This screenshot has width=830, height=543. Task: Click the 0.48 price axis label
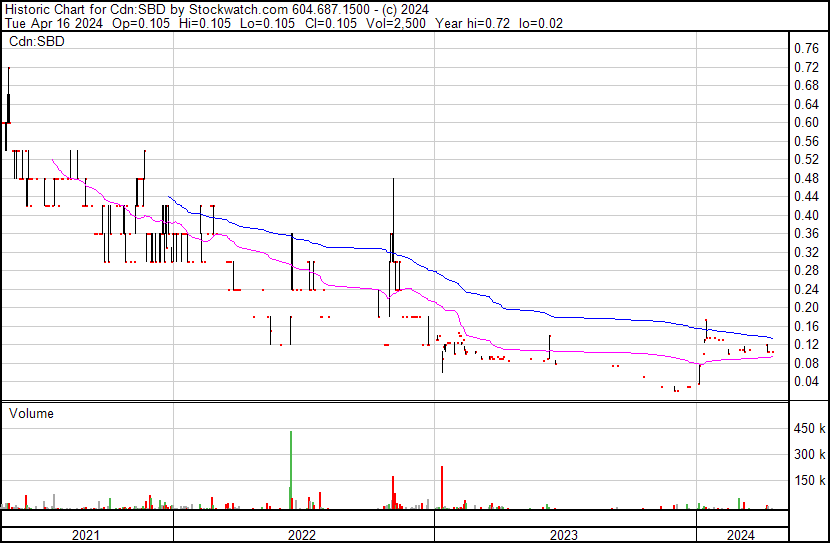pos(806,178)
